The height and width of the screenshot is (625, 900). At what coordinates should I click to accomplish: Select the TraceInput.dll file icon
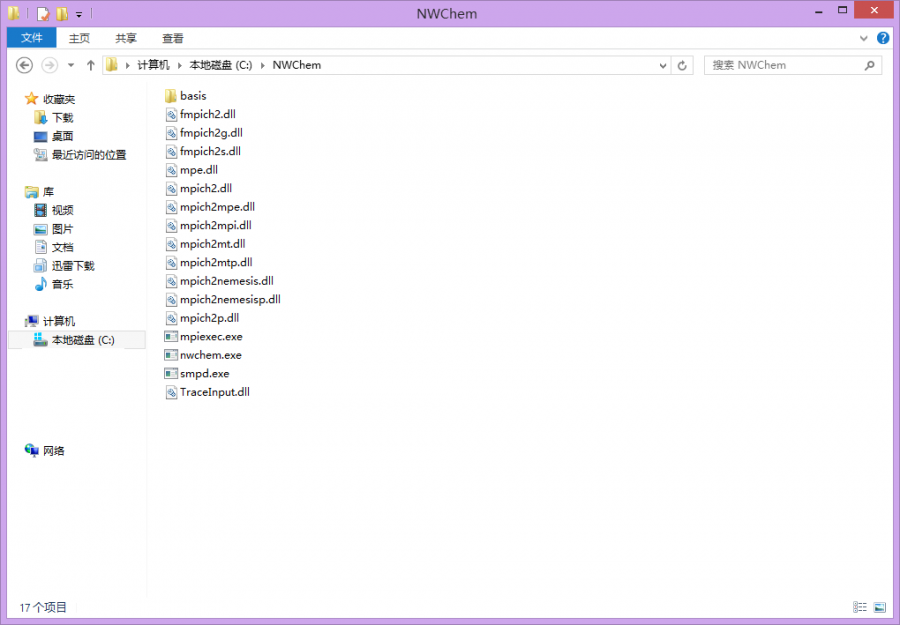tap(171, 392)
